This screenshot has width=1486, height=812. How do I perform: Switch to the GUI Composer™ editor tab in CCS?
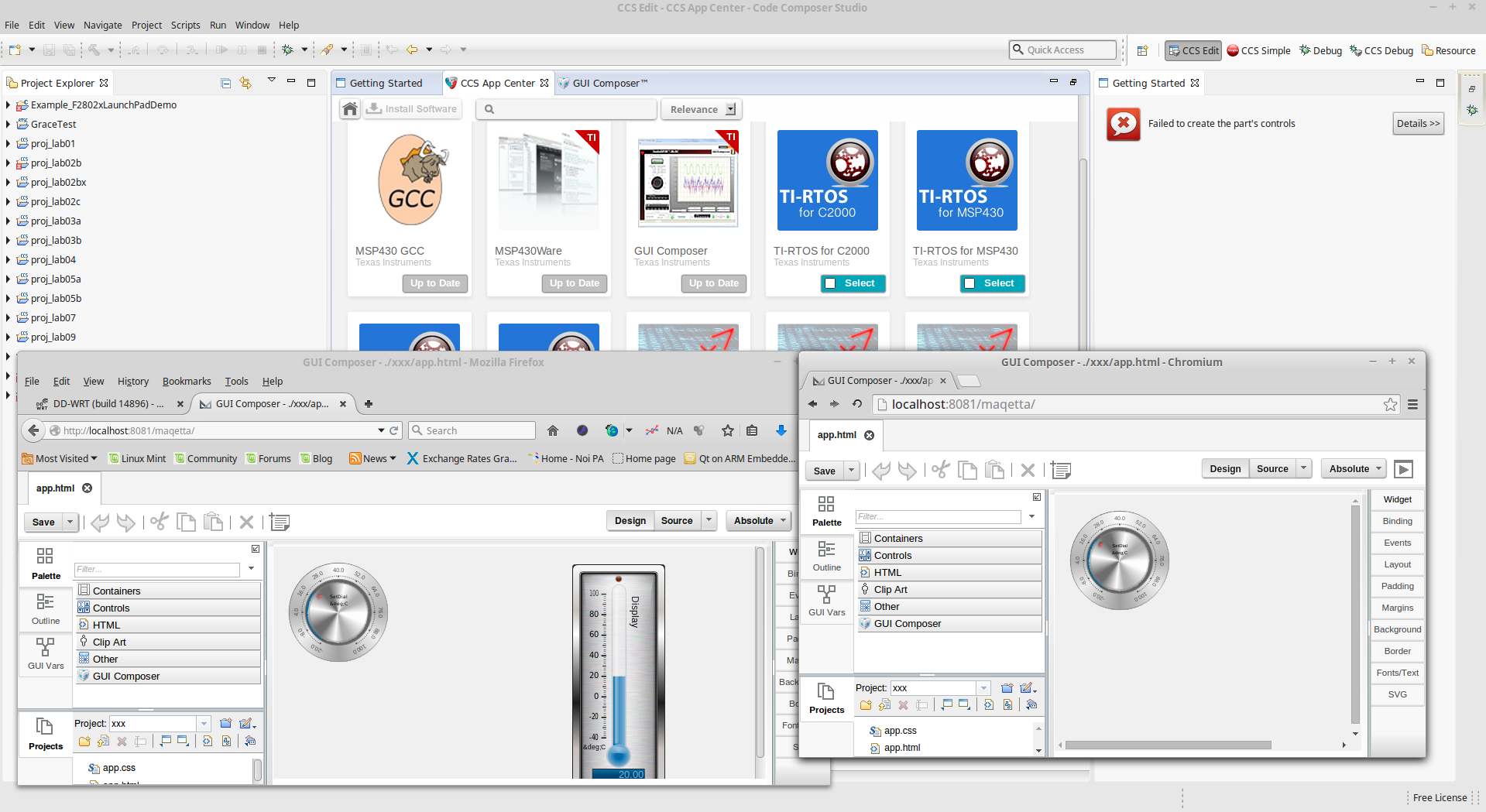(x=603, y=83)
